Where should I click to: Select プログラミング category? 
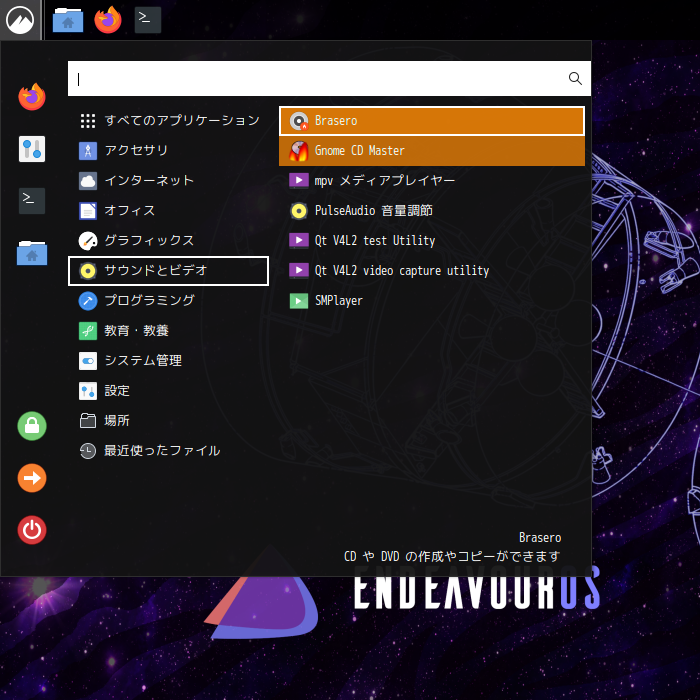168,300
